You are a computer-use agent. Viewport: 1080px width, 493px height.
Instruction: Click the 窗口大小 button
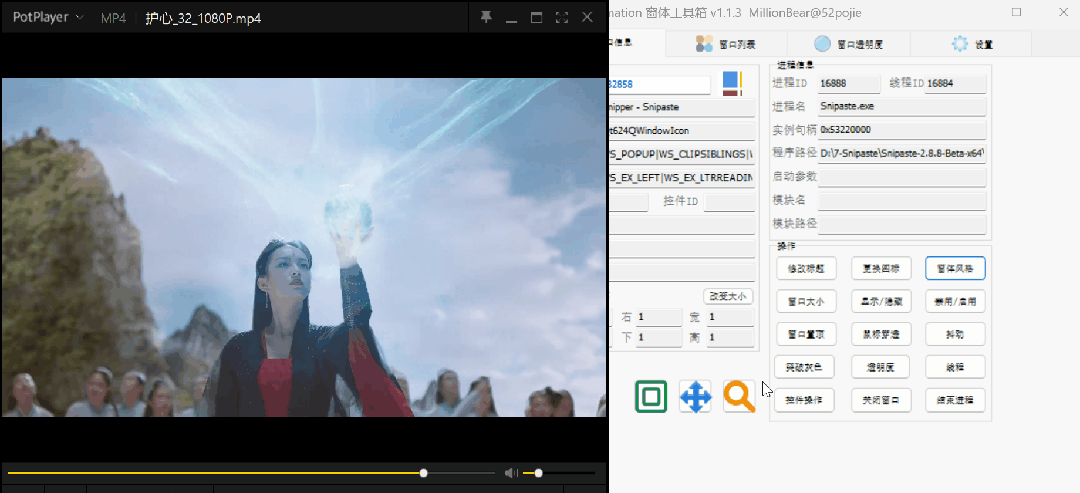(806, 301)
